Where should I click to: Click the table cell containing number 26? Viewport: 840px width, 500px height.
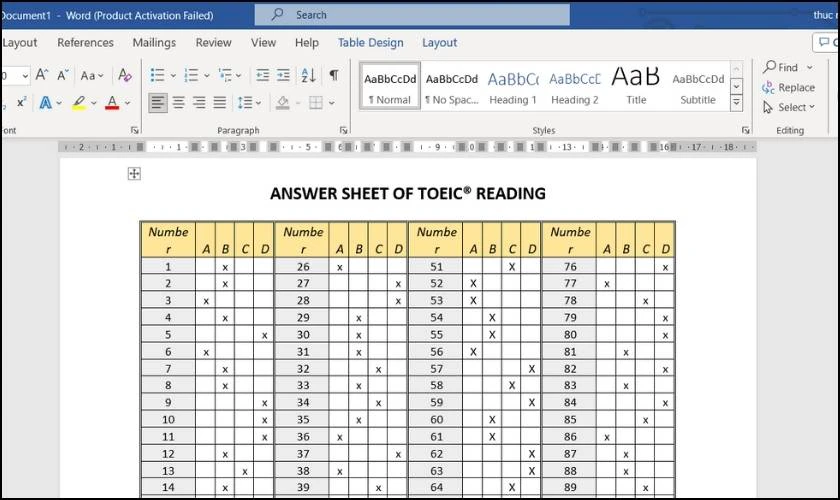303,266
